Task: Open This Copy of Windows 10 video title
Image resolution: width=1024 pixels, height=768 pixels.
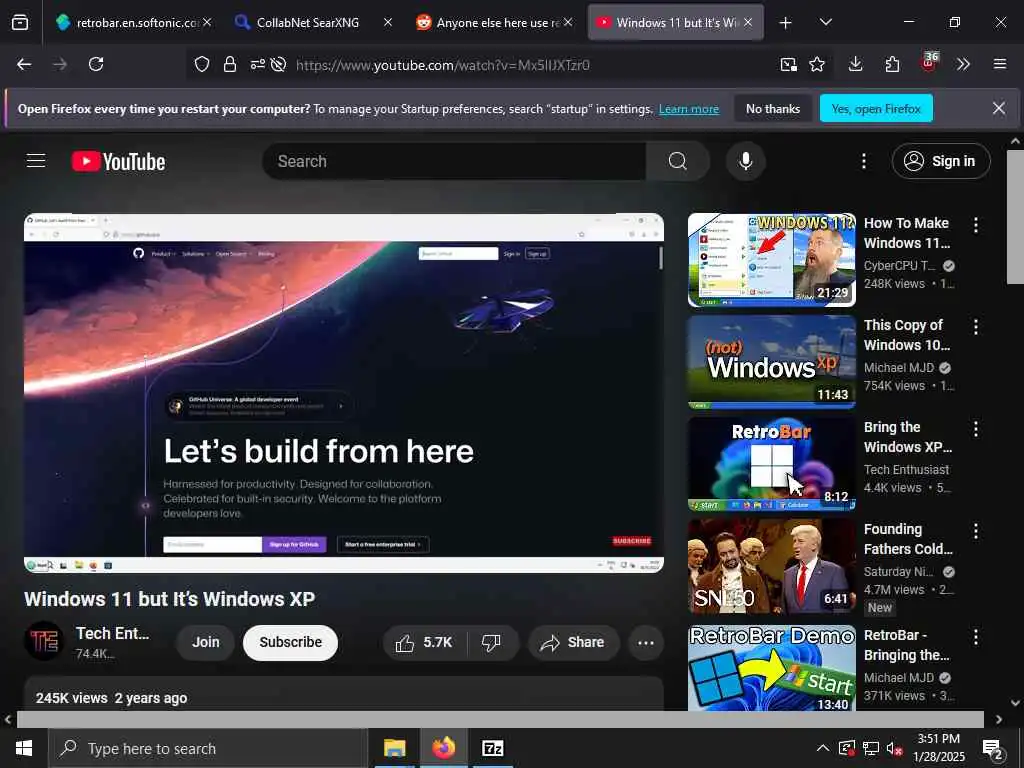Action: click(x=907, y=335)
